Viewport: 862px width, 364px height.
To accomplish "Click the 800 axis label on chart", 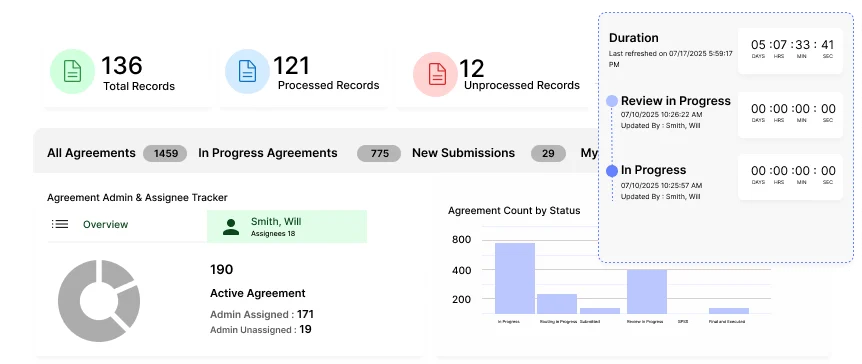I will coord(461,240).
